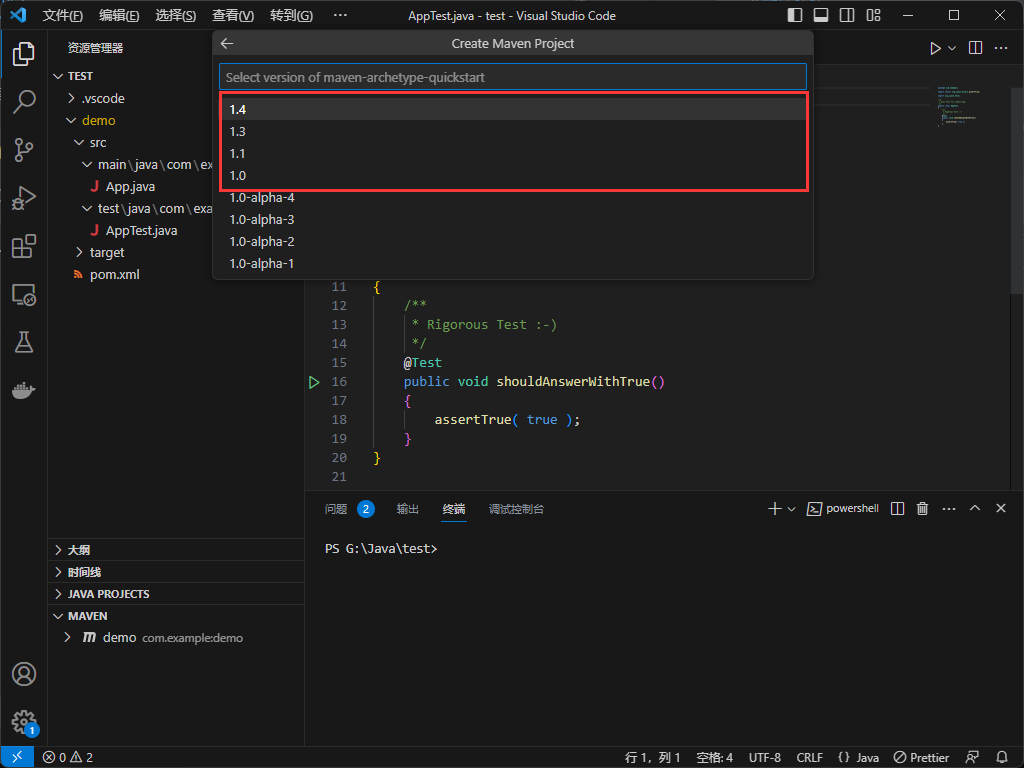Switch to the 调试控制台 tab
The image size is (1024, 768).
516,509
